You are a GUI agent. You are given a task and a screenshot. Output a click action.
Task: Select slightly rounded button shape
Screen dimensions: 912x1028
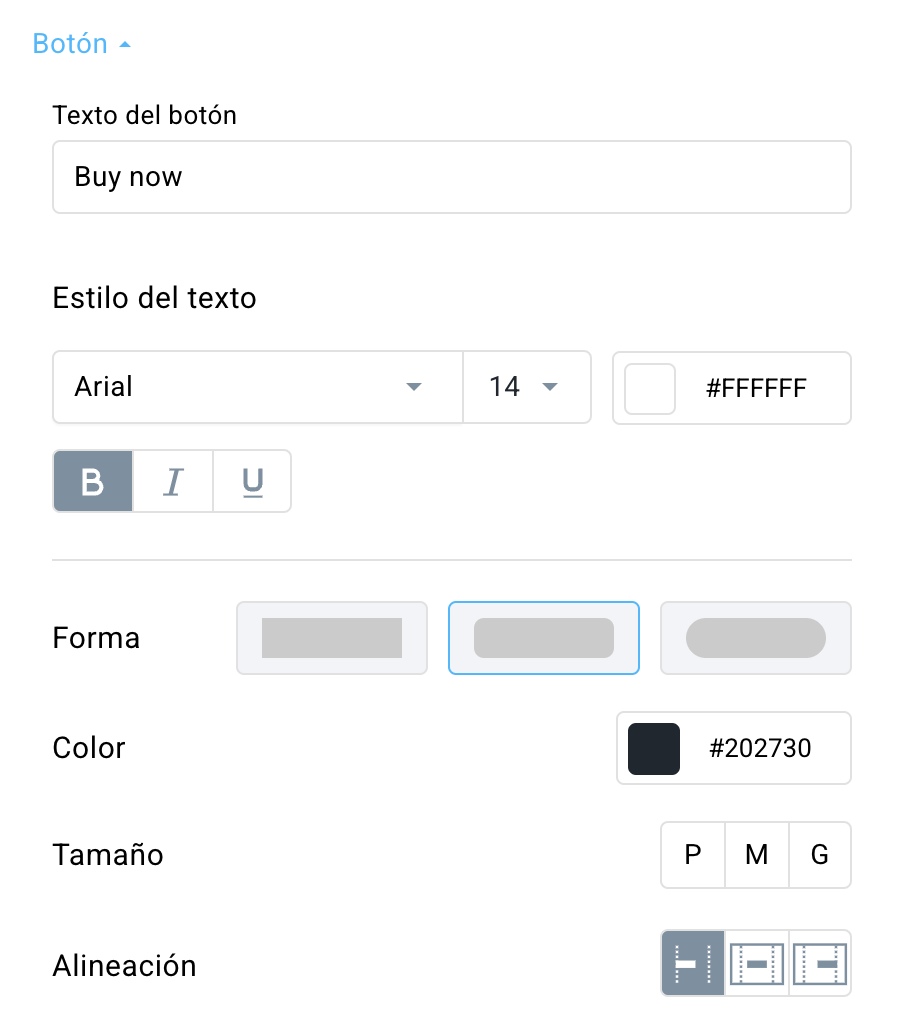[x=544, y=638]
